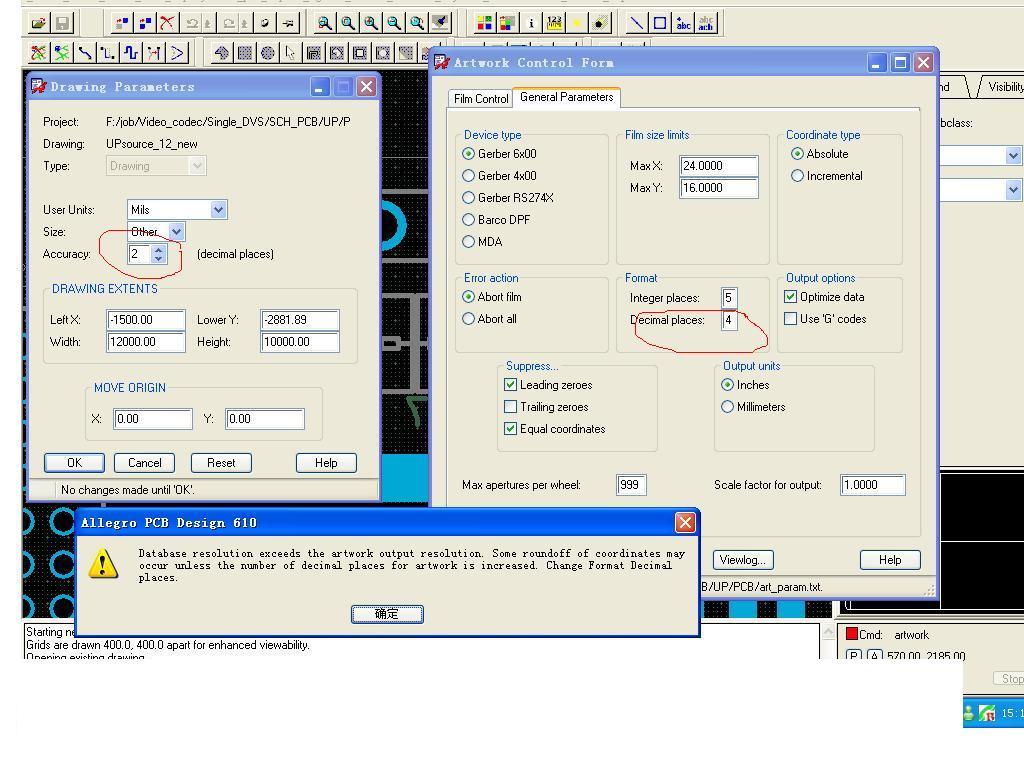
Task: Choose Barco DPF device type
Action: 496,220
